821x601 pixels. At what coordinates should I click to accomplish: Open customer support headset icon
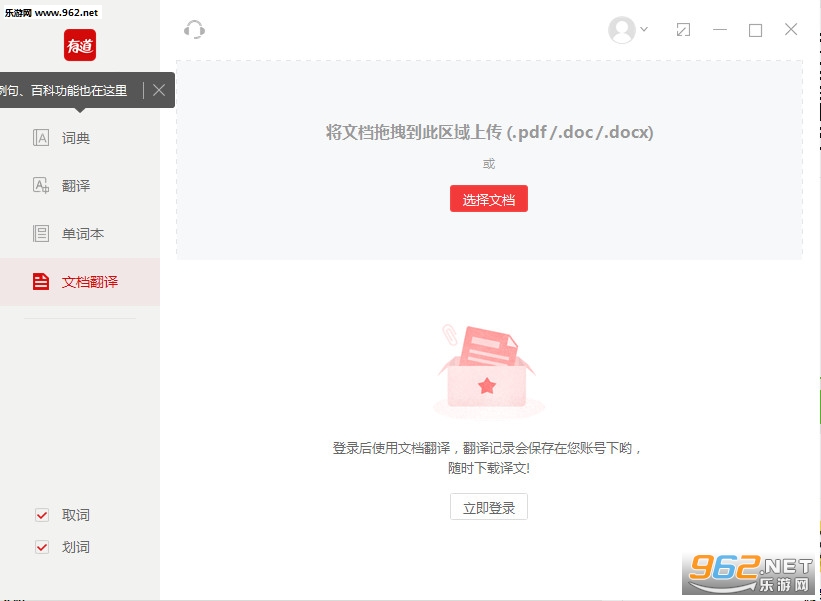(194, 30)
